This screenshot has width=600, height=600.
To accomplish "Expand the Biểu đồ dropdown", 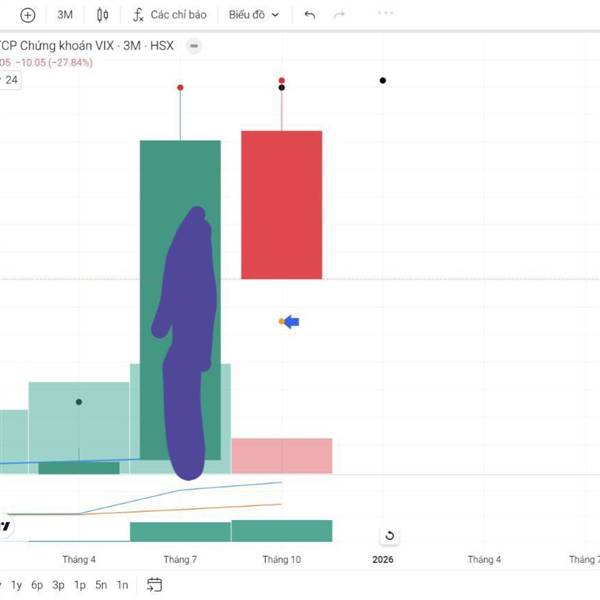I will [x=254, y=15].
